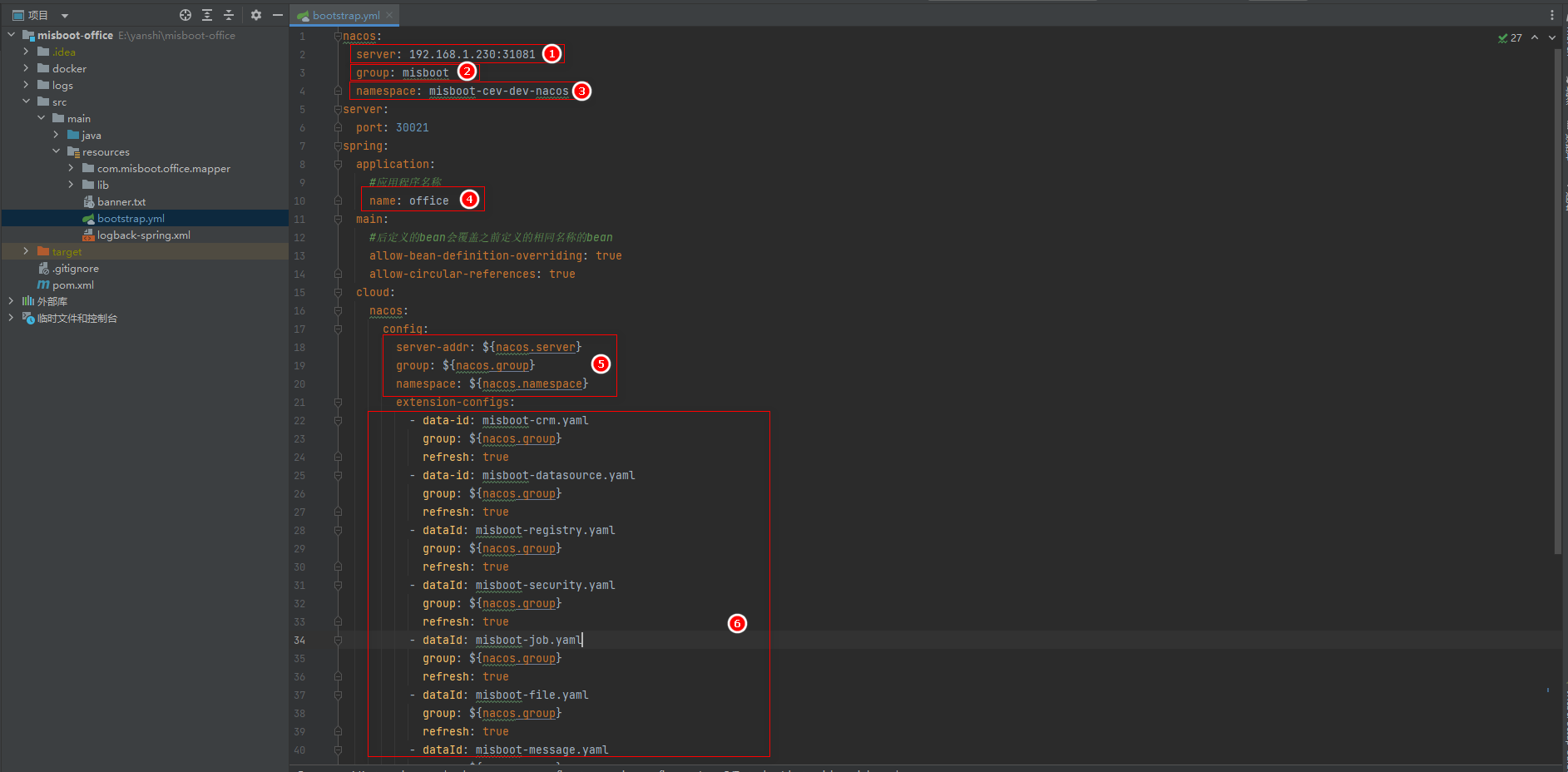Click line number 34 in gutter

pos(299,641)
